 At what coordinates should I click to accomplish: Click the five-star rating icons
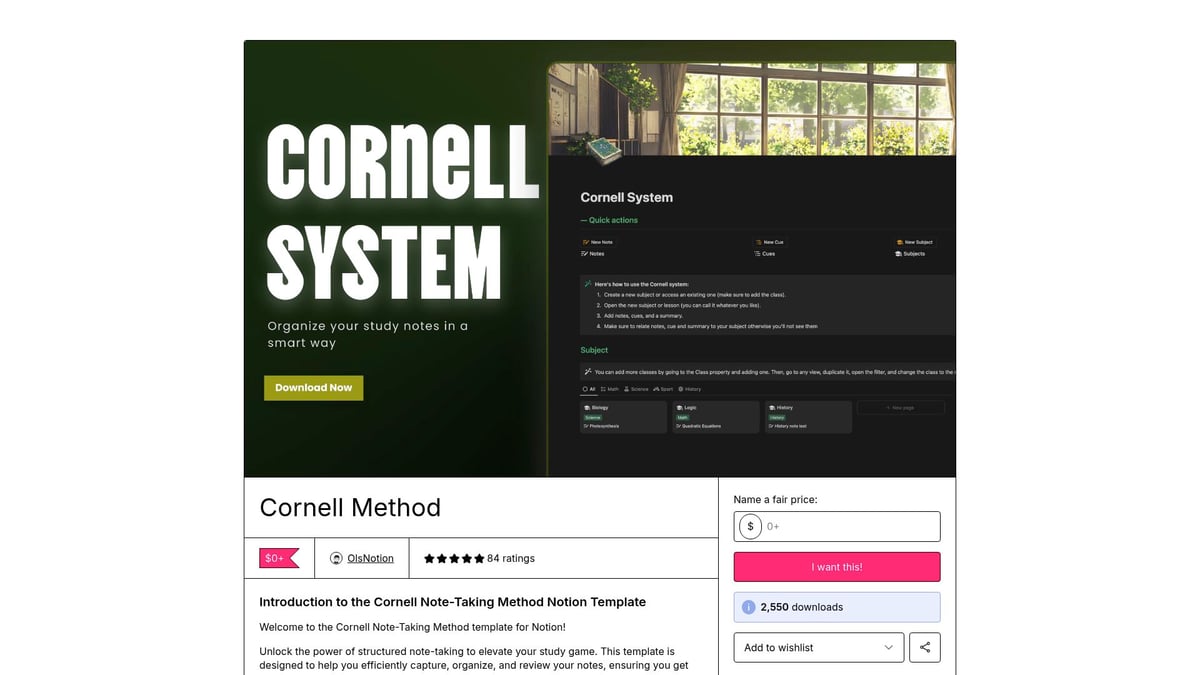(454, 558)
